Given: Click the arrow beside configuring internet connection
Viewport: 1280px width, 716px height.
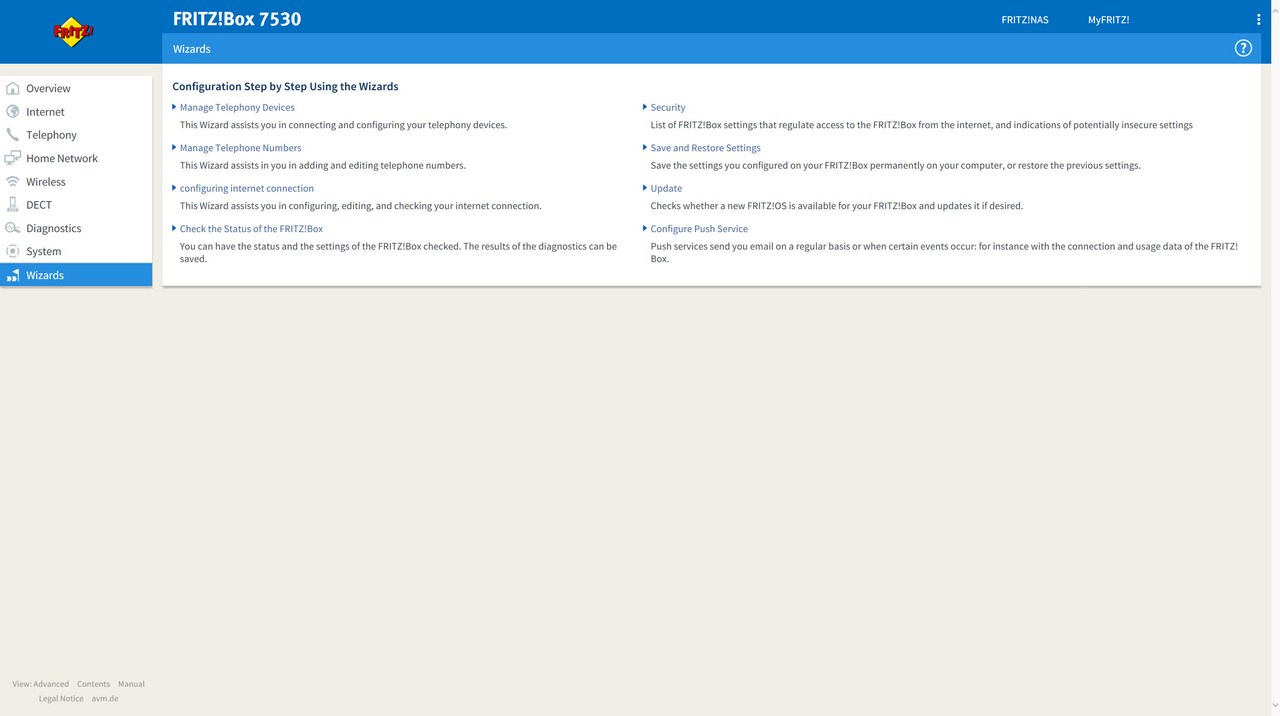Looking at the screenshot, I should point(174,188).
